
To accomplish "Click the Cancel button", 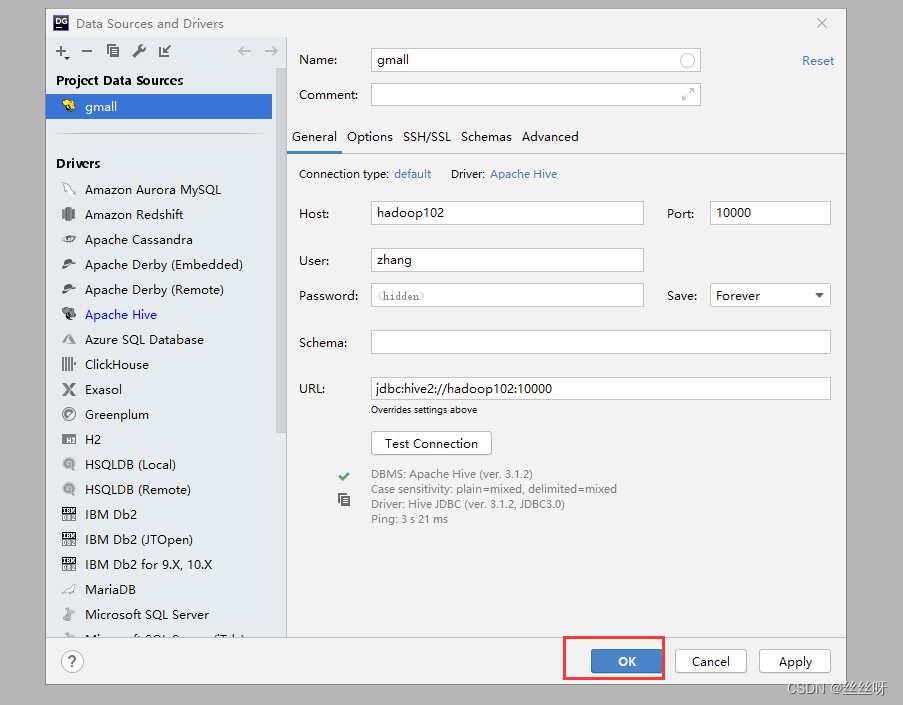I will (x=711, y=661).
